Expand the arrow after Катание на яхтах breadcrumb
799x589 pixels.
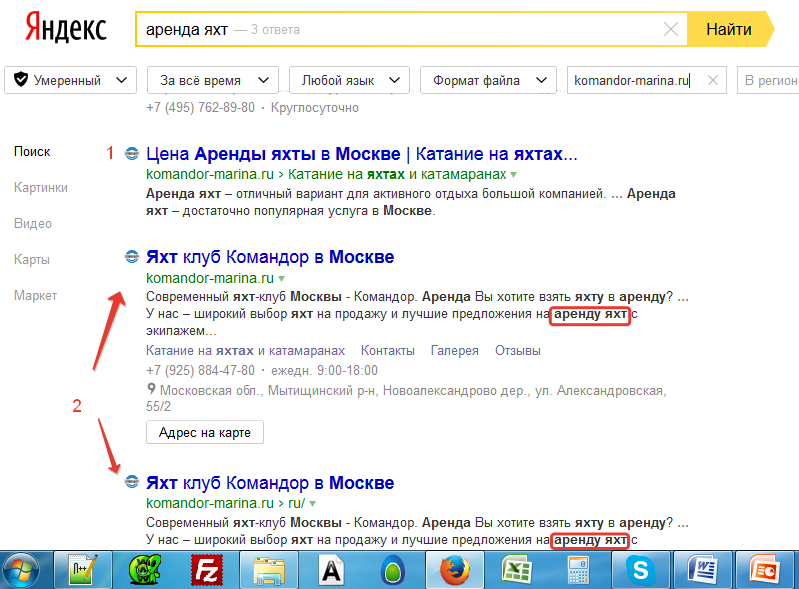pyautogui.click(x=514, y=175)
